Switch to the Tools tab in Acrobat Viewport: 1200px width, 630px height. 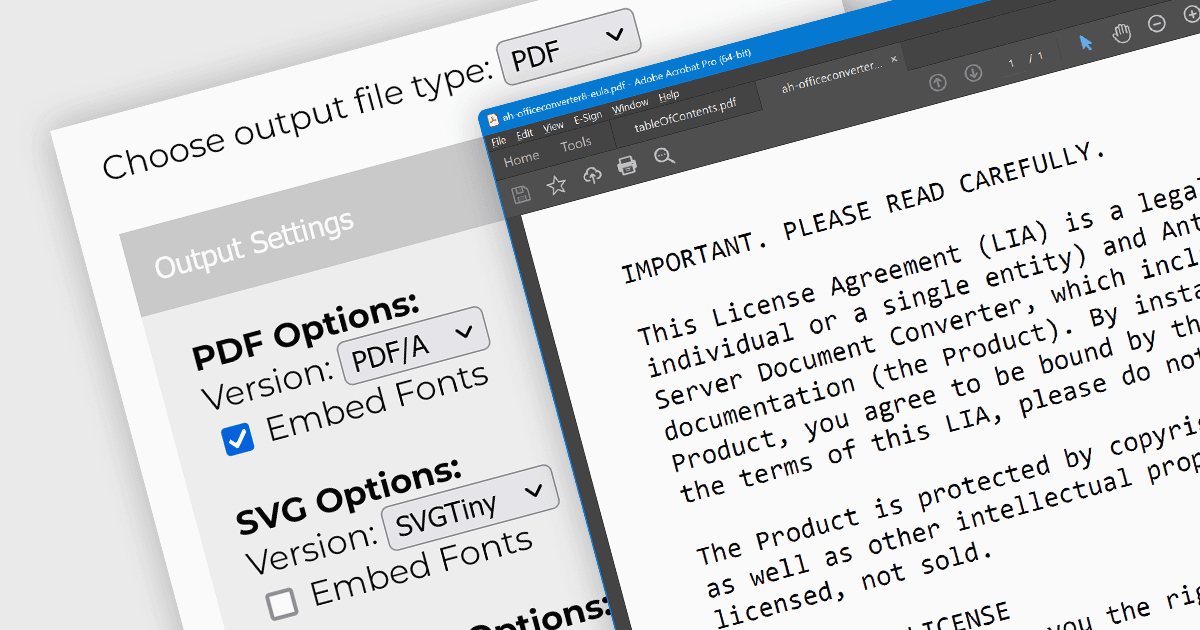pos(575,145)
